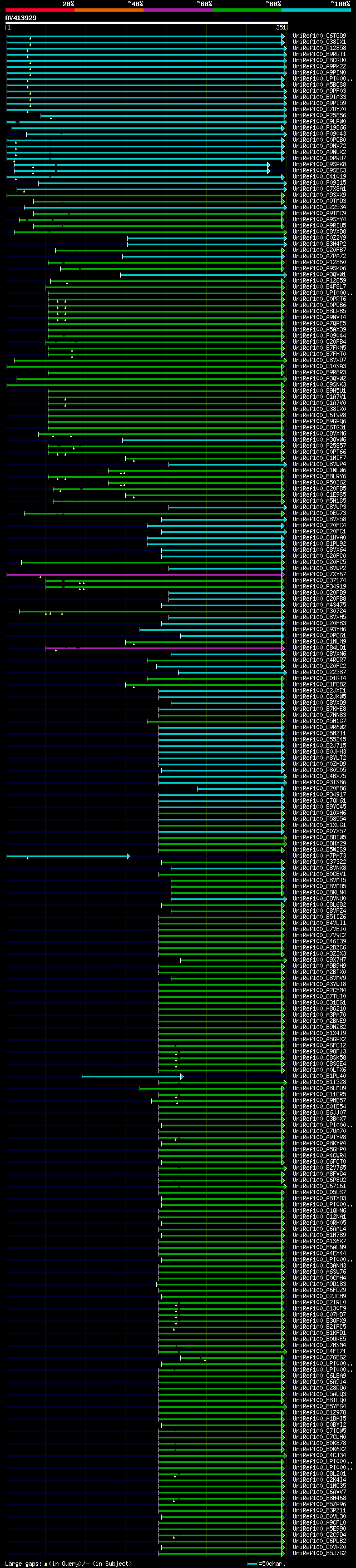Open hit UniRef100_C6TGQ9
The height and width of the screenshot is (1568, 356).
tap(319, 36)
